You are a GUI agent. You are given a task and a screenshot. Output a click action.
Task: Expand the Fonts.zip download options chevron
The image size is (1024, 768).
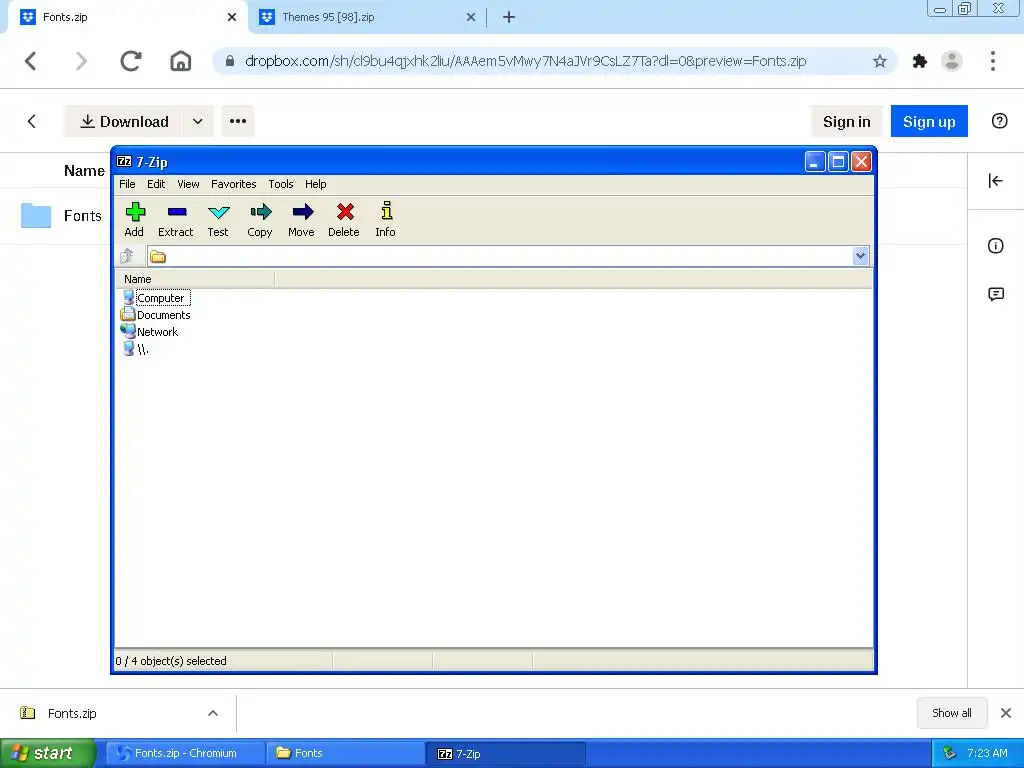click(213, 713)
